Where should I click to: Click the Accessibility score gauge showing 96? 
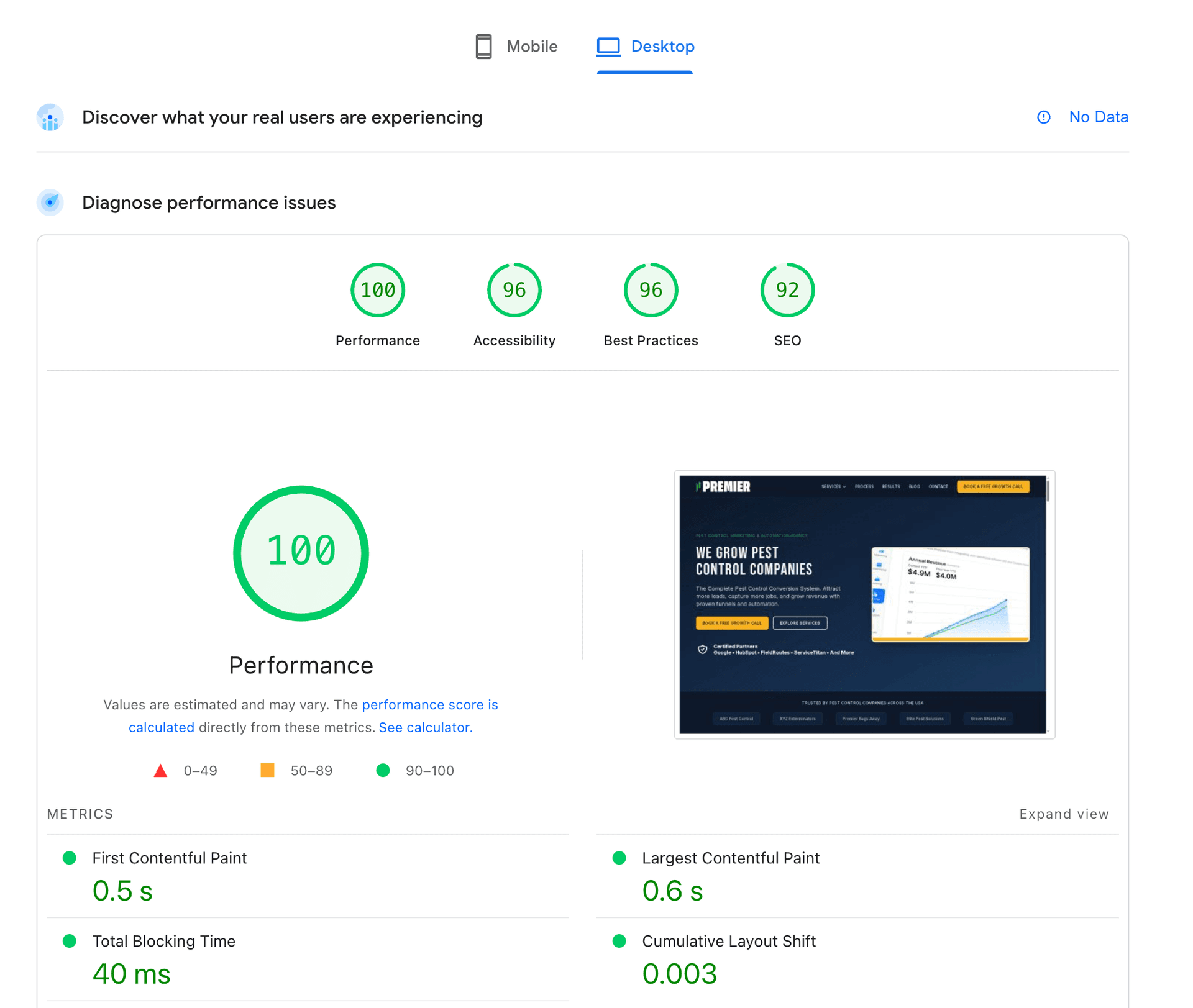(x=513, y=289)
